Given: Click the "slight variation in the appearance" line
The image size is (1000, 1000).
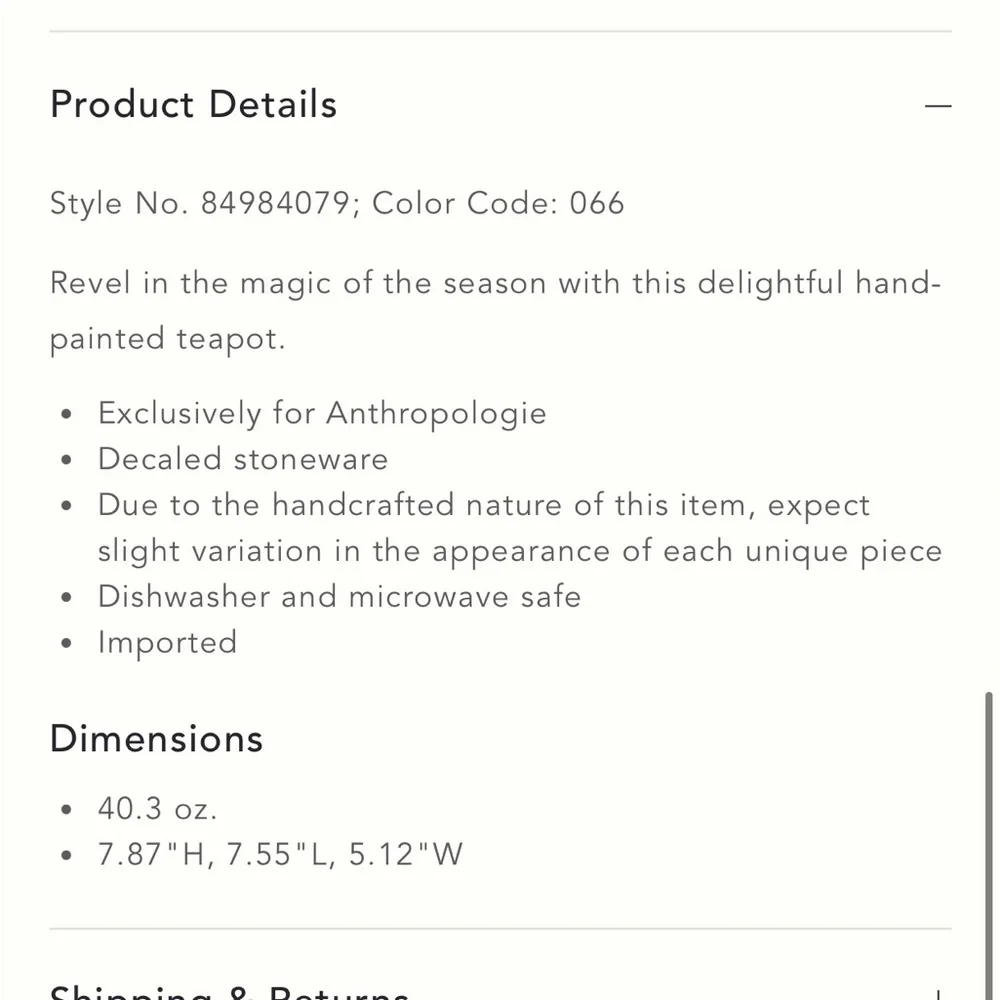Looking at the screenshot, I should tap(520, 551).
